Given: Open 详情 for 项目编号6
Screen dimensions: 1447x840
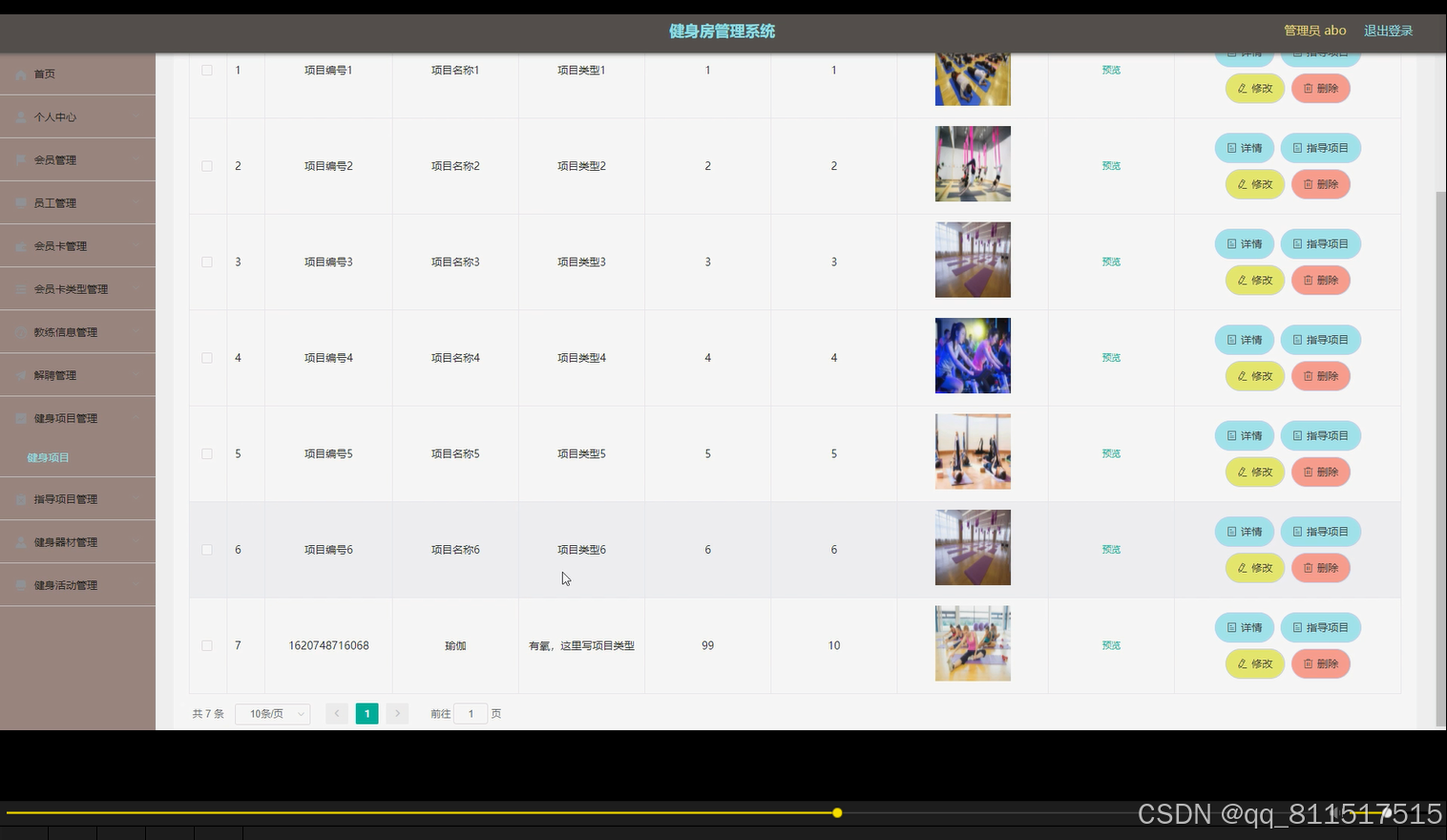Looking at the screenshot, I should [1245, 532].
